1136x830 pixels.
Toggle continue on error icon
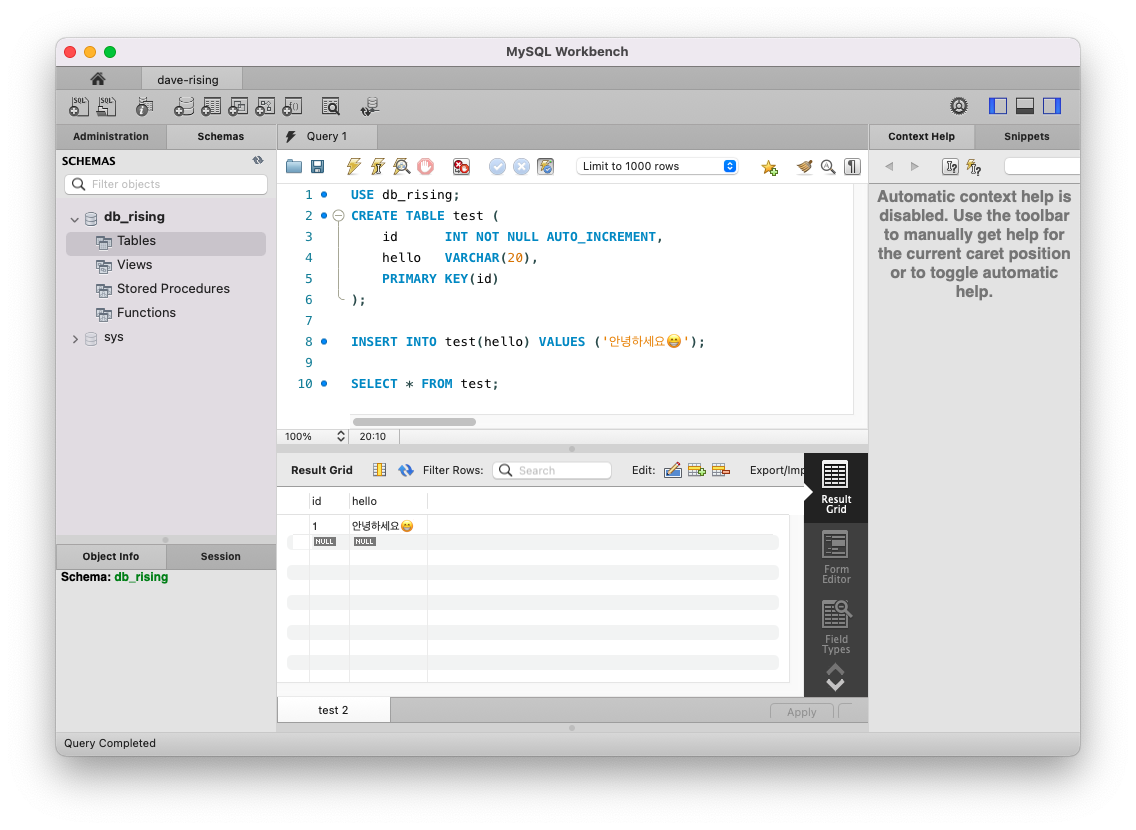[461, 167]
